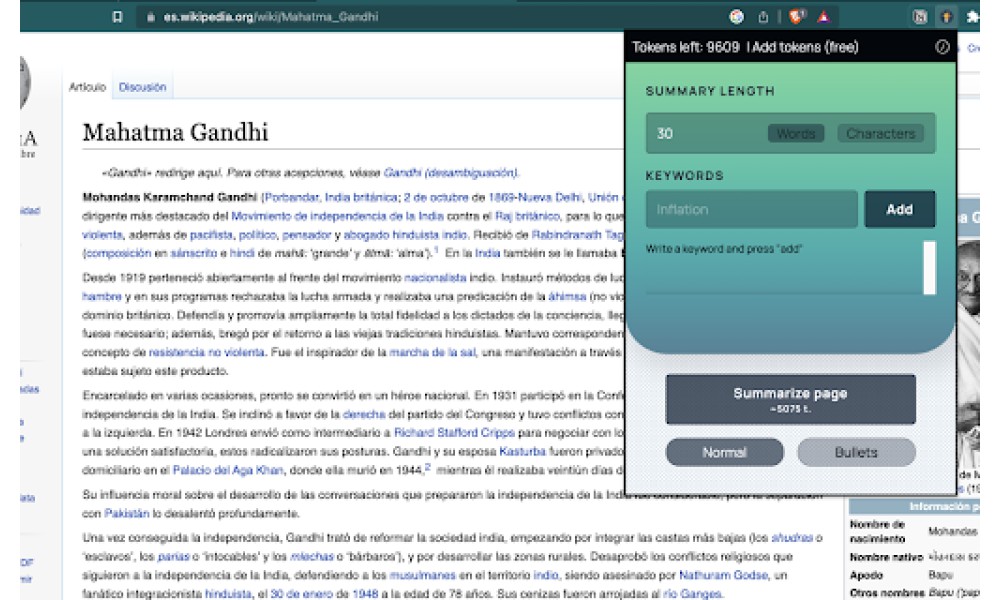1000x600 pixels.
Task: Choose the Bullets summary format
Action: click(x=856, y=452)
